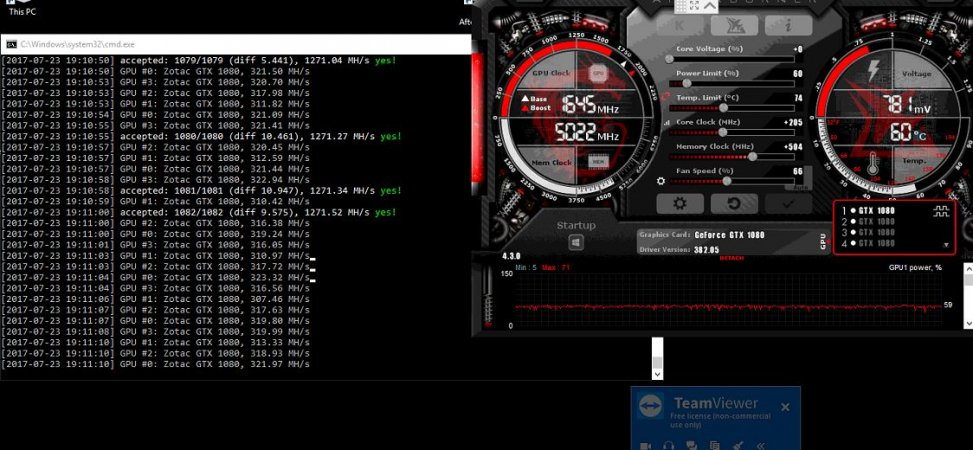The height and width of the screenshot is (450, 973).
Task: Click the down arrow of the power graph scrollbar
Action: pos(967,322)
